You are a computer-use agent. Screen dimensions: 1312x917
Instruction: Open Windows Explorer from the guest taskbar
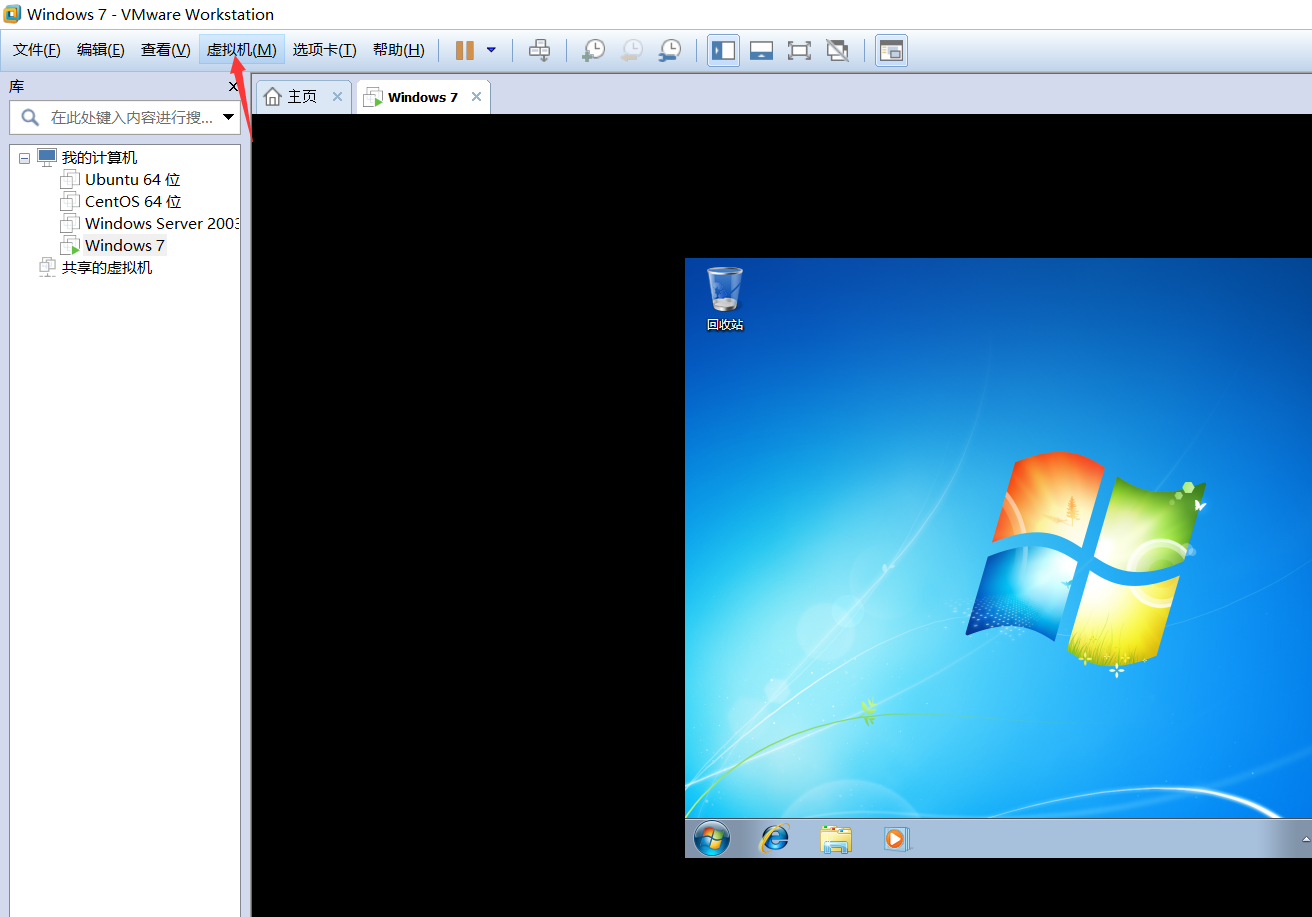click(x=836, y=839)
